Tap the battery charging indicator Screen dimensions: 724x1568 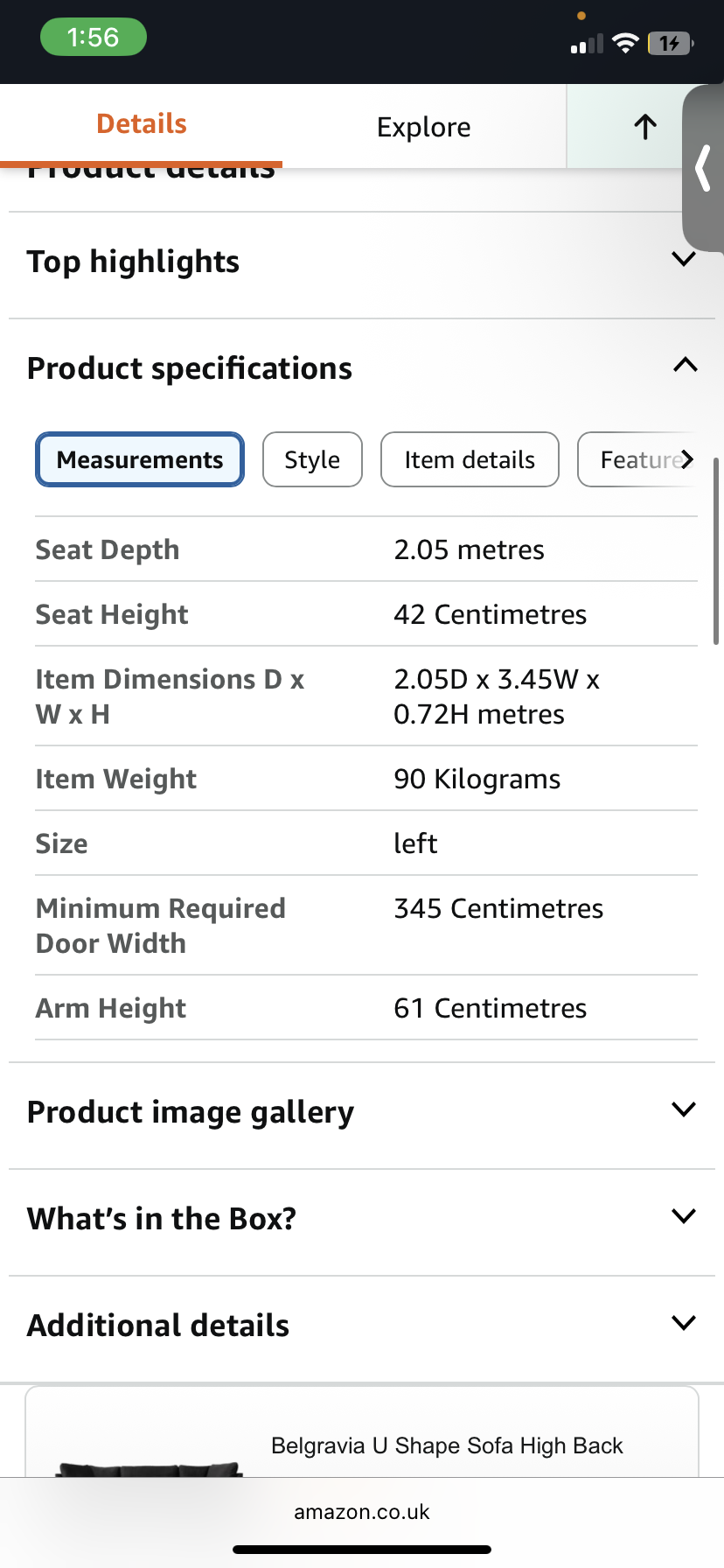coord(670,43)
